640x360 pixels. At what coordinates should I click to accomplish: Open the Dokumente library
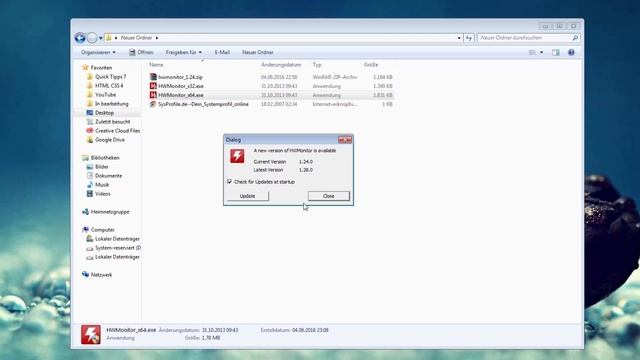[109, 176]
